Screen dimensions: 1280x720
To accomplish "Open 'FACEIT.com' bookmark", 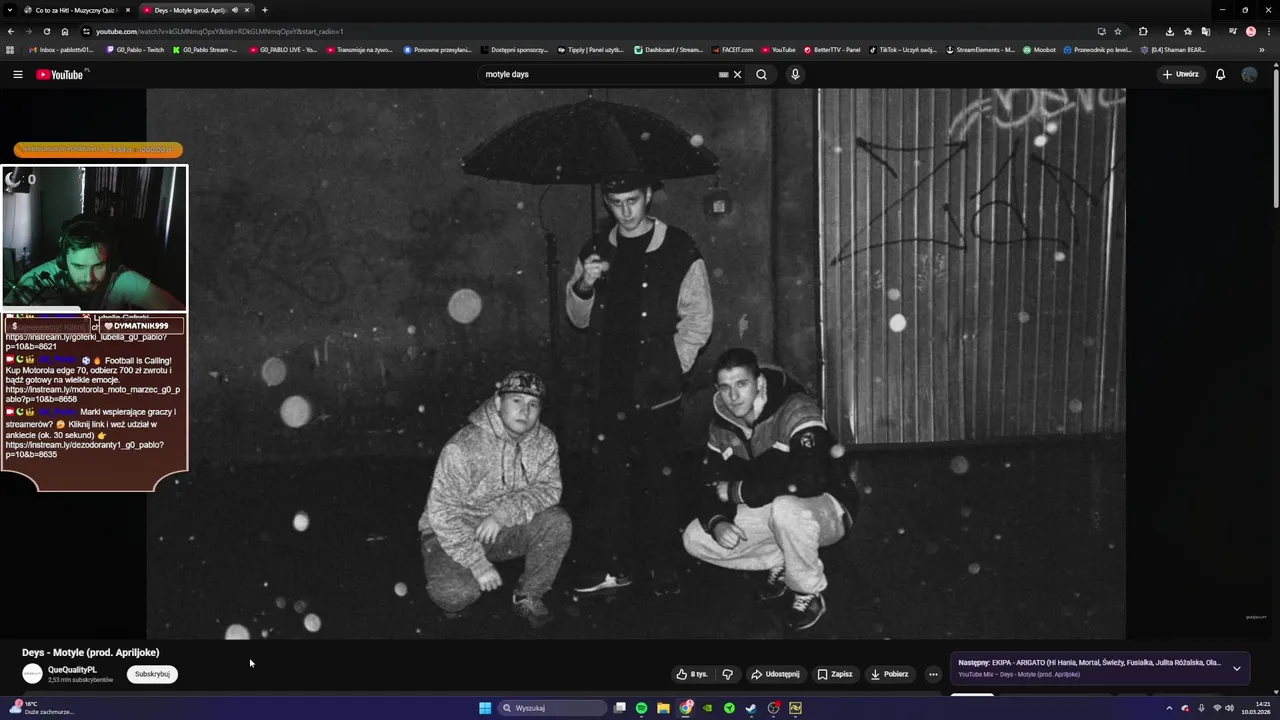I will pos(732,49).
